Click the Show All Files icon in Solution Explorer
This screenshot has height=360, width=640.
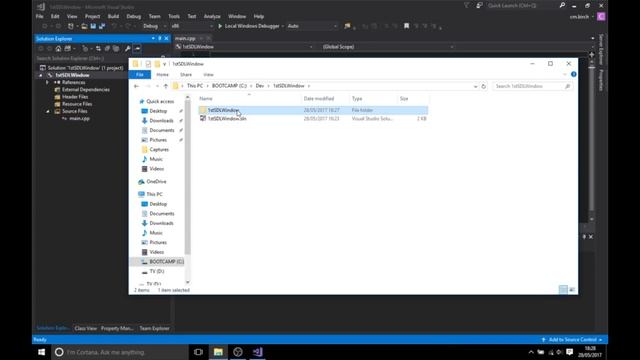116,49
